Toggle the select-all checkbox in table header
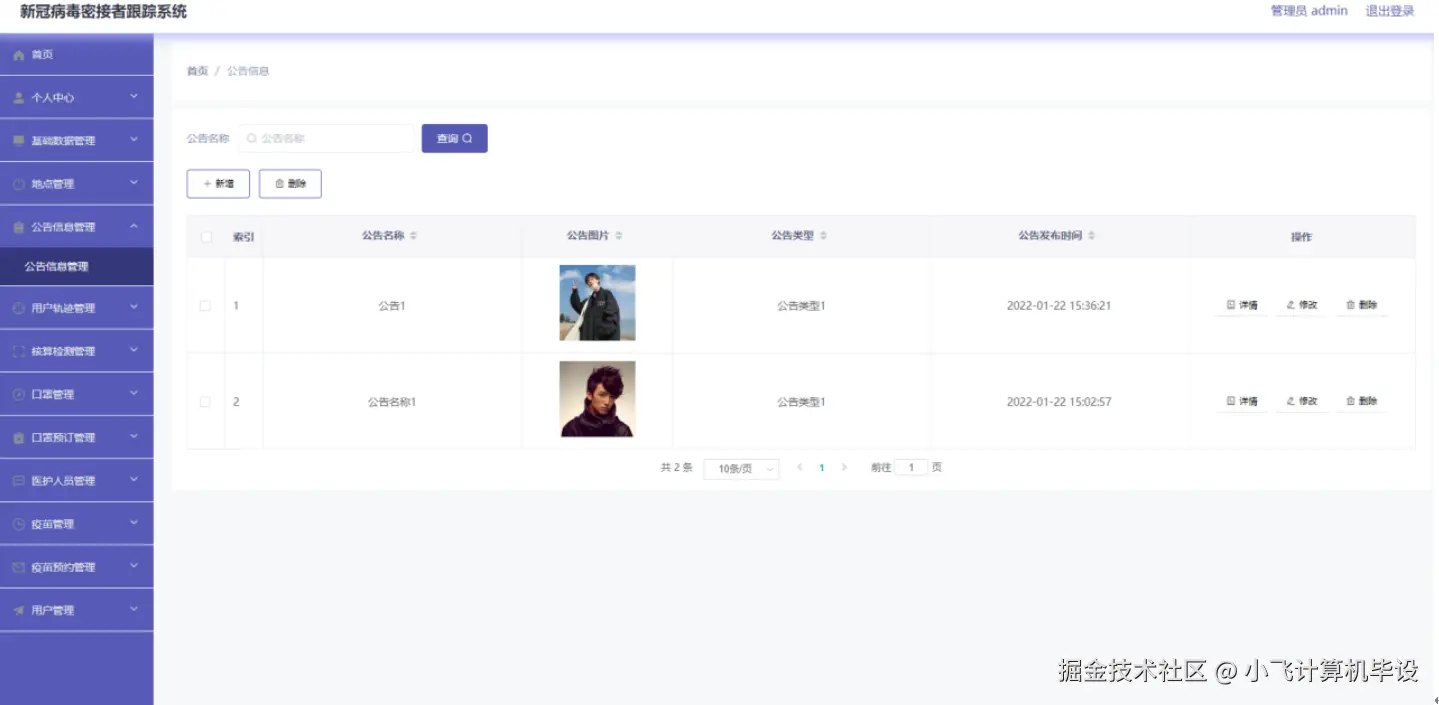1439x705 pixels. point(206,237)
